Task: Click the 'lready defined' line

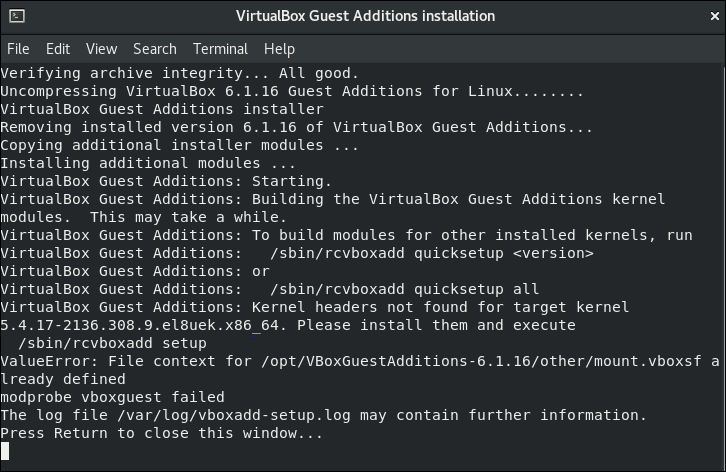Action: [x=63, y=379]
